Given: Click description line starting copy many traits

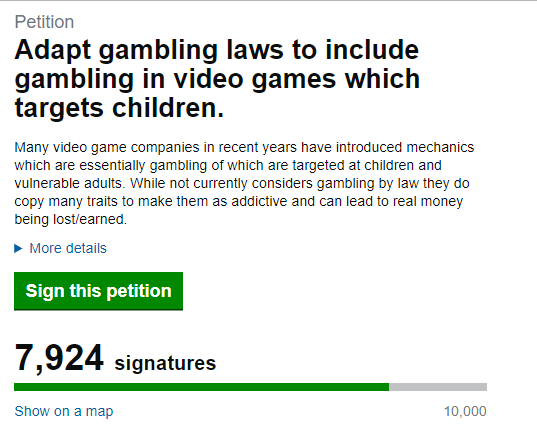Looking at the screenshot, I should [x=239, y=201].
